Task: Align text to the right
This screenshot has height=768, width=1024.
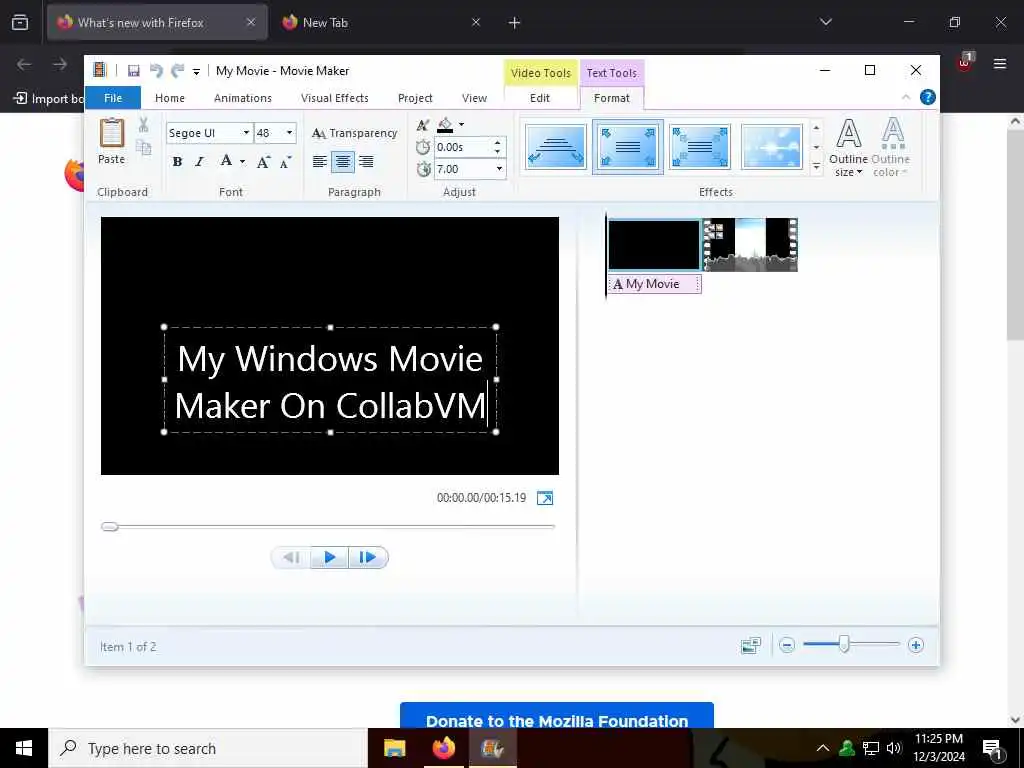Action: tap(366, 161)
